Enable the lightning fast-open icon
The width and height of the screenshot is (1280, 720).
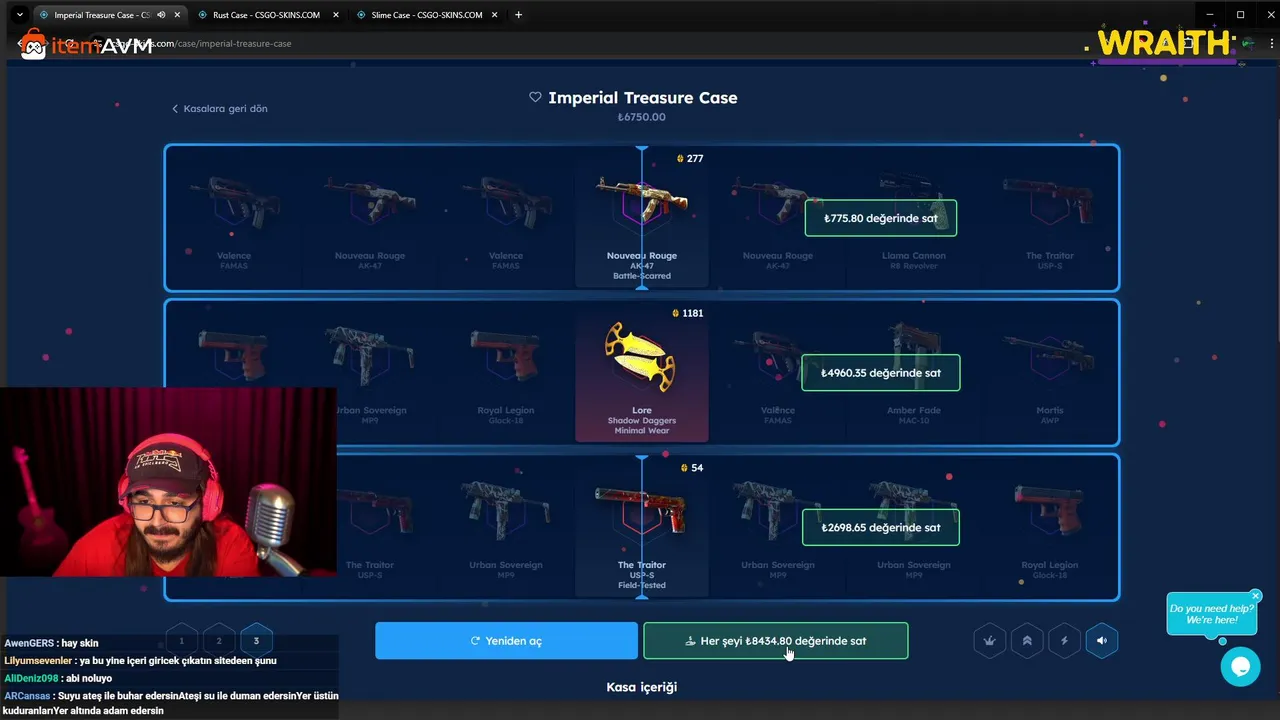[1064, 641]
